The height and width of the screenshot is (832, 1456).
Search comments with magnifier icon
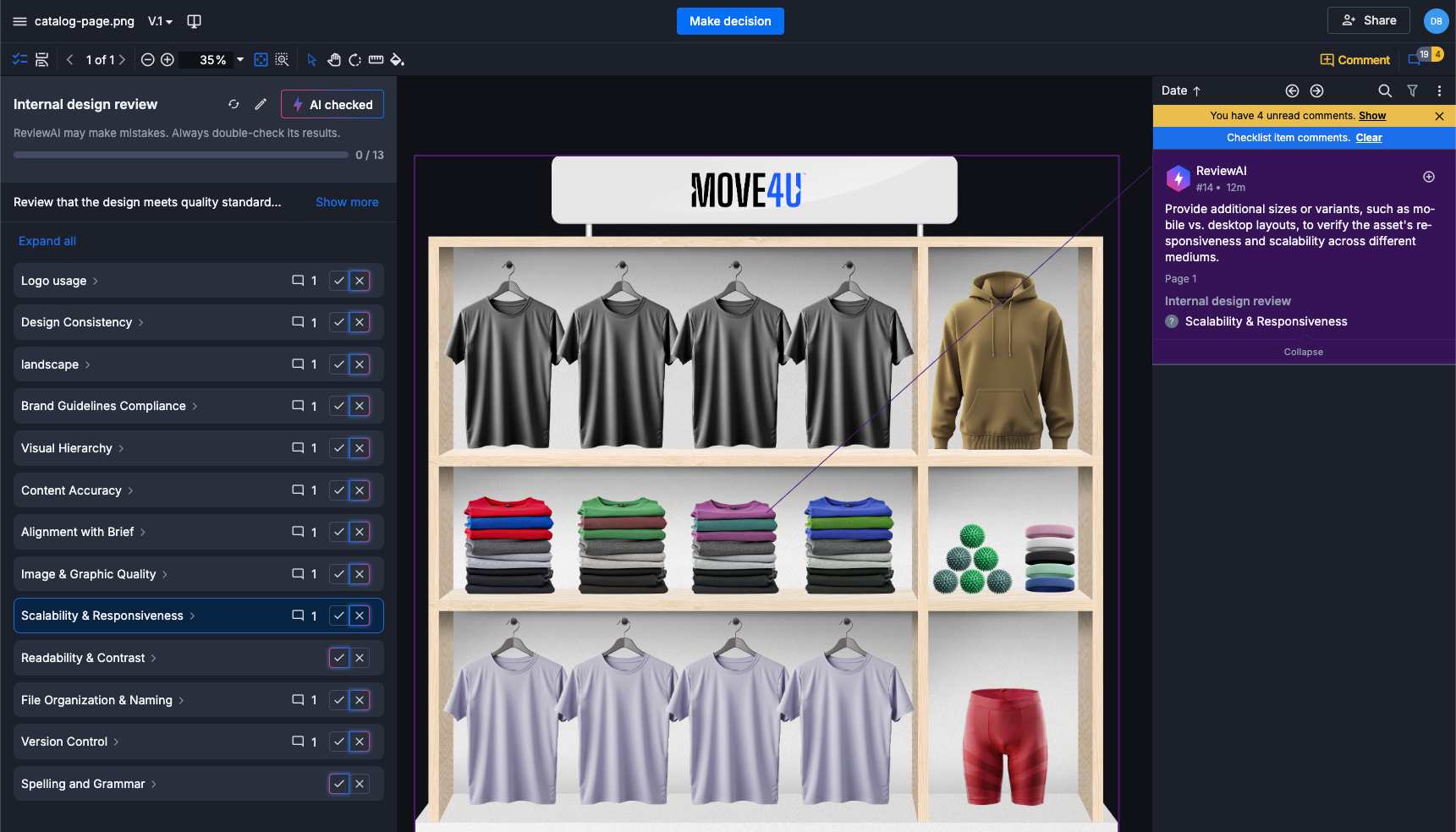tap(1385, 90)
